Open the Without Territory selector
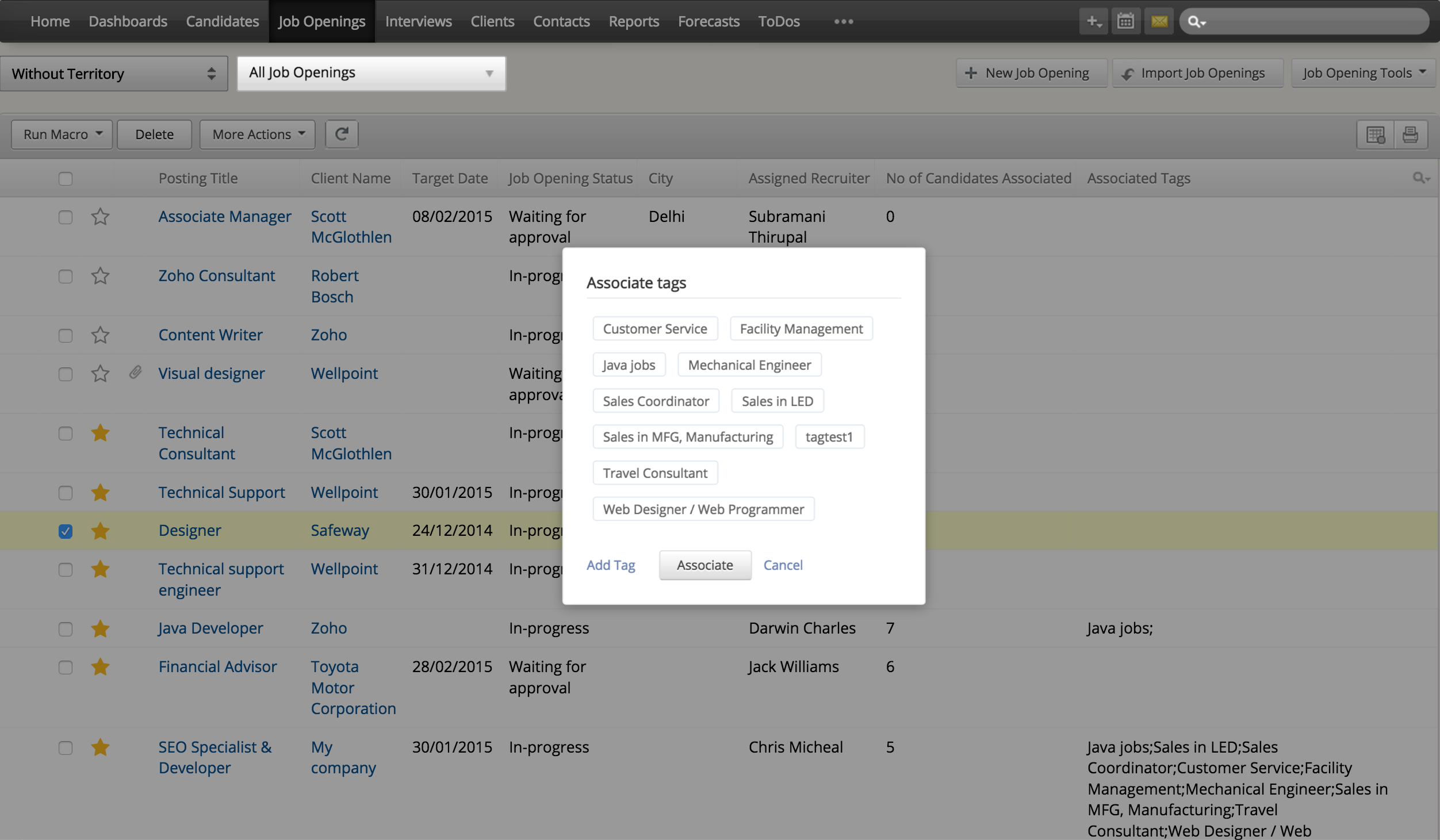Screen dimensions: 1440x840 tap(114, 74)
